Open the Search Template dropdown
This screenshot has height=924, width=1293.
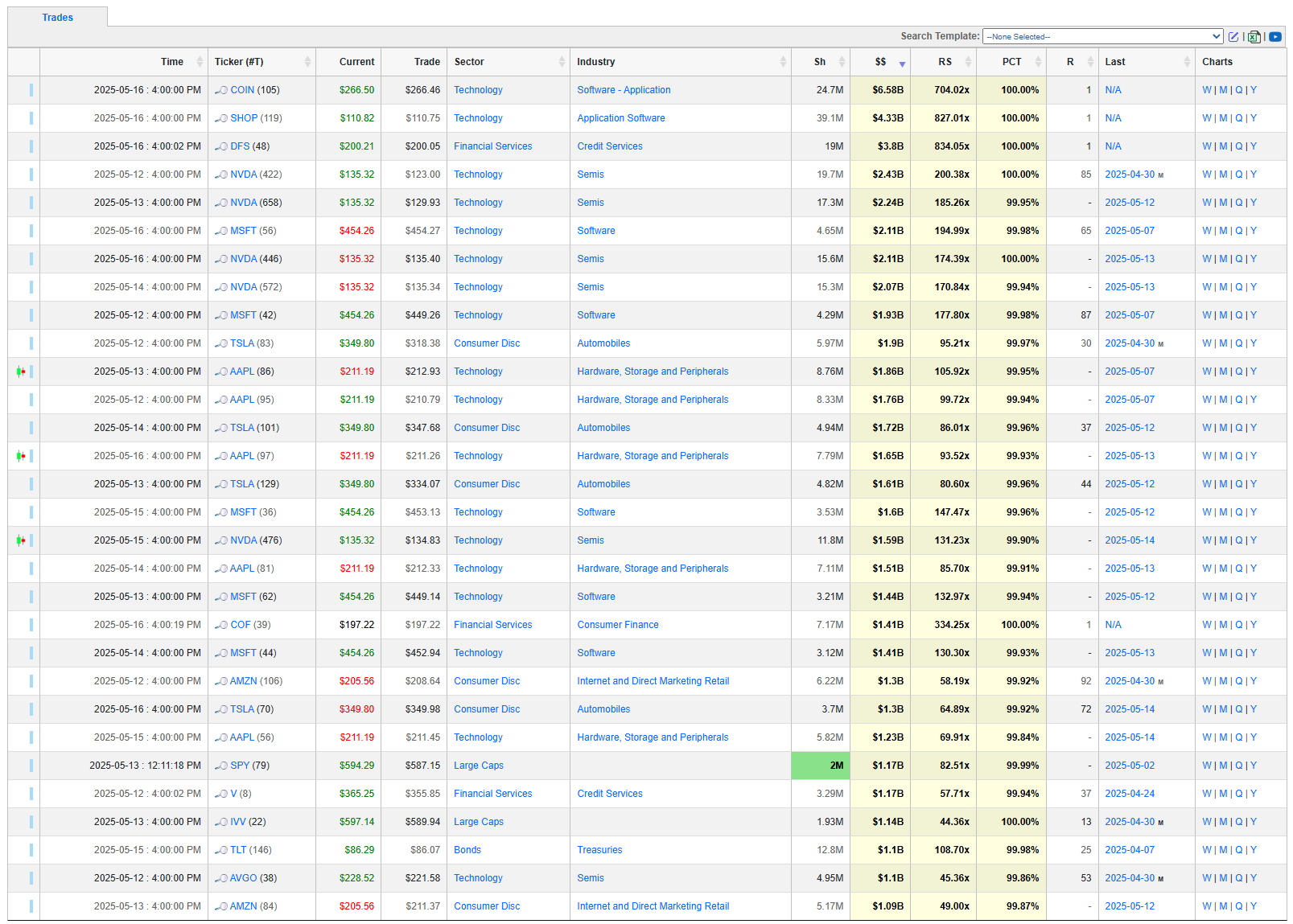click(1103, 36)
